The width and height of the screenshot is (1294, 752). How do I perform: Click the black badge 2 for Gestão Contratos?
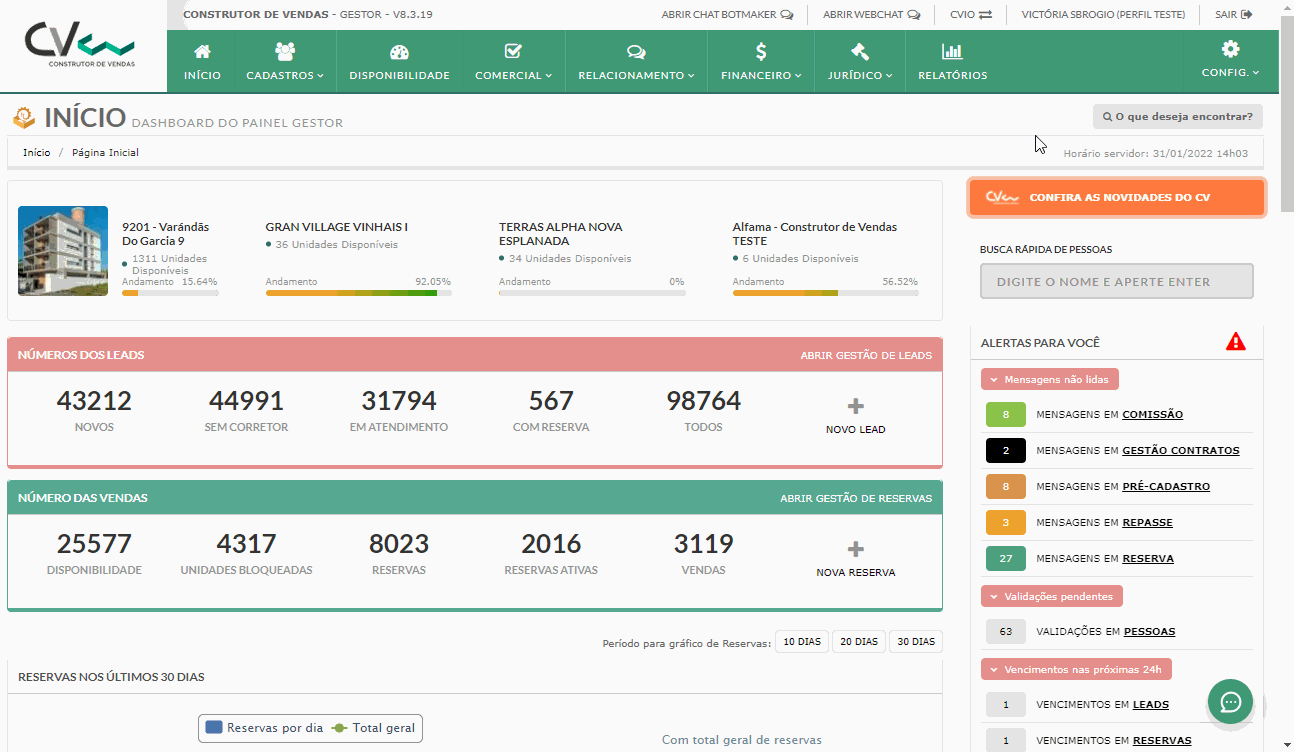[1006, 450]
